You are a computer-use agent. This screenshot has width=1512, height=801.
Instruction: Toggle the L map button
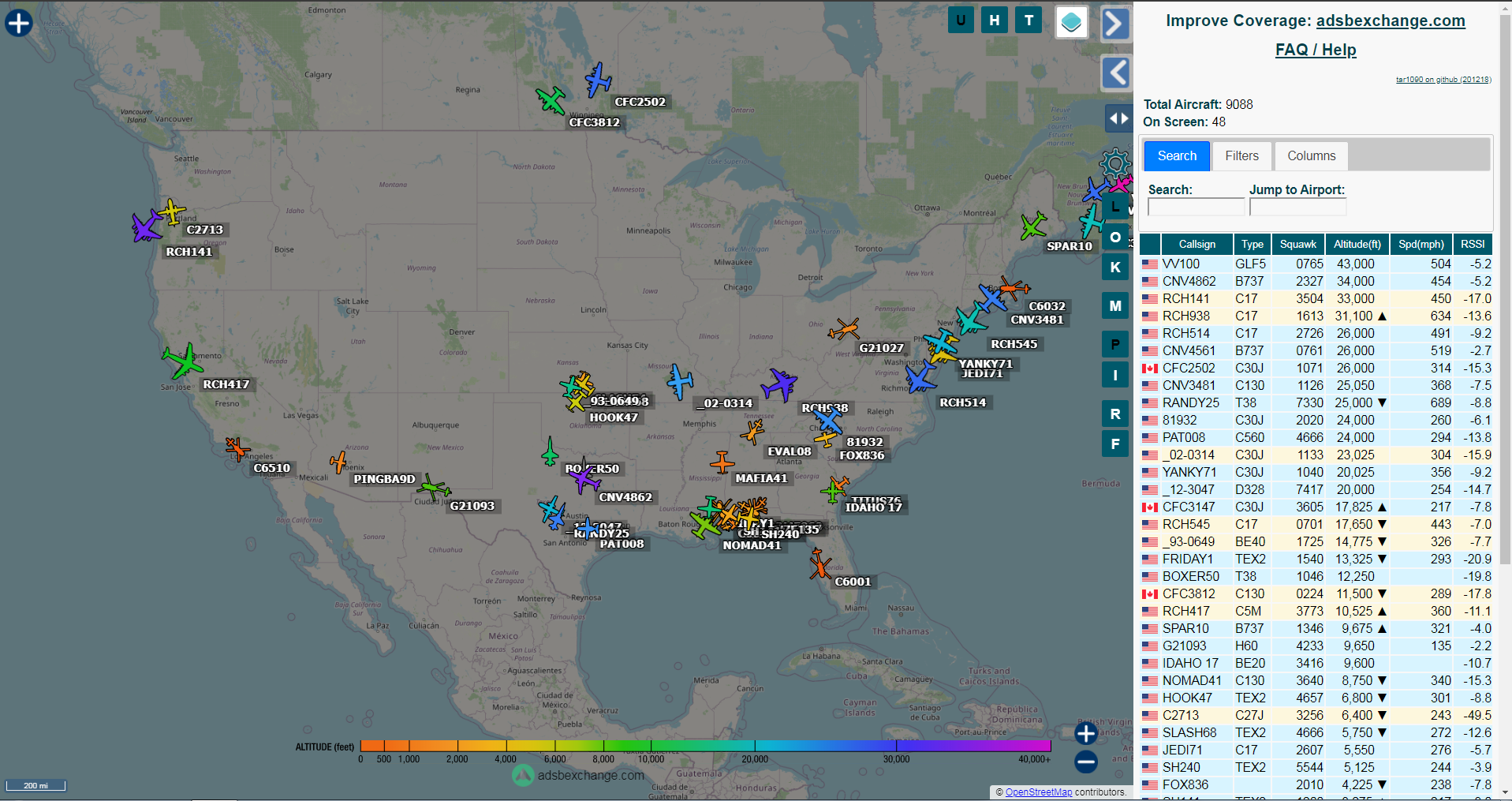[1115, 207]
